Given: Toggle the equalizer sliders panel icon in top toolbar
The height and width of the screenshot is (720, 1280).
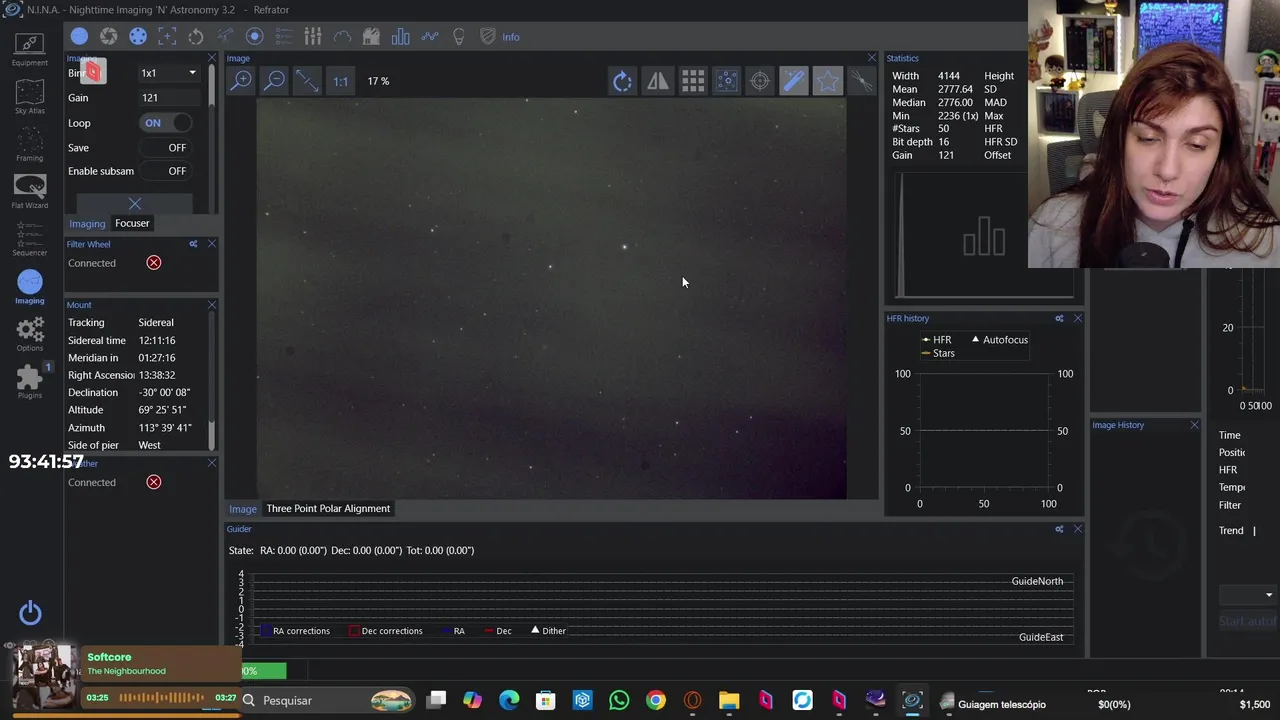Looking at the screenshot, I should click(x=313, y=37).
